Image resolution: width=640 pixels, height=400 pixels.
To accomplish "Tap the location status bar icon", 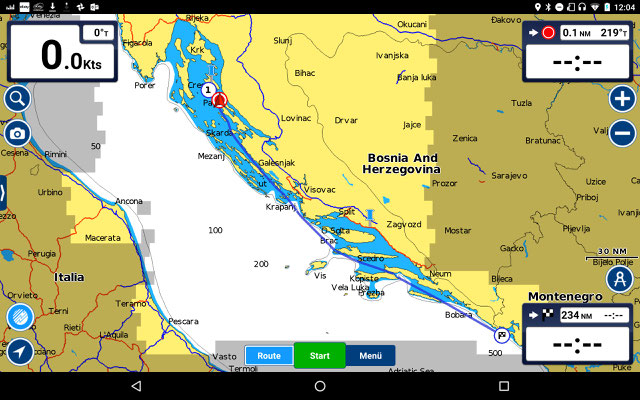I will (538, 7).
